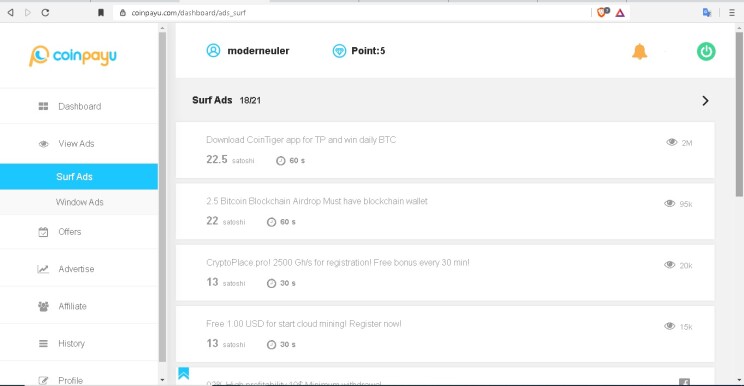Click the orange notification bell icon
This screenshot has height=386, width=744.
(639, 51)
